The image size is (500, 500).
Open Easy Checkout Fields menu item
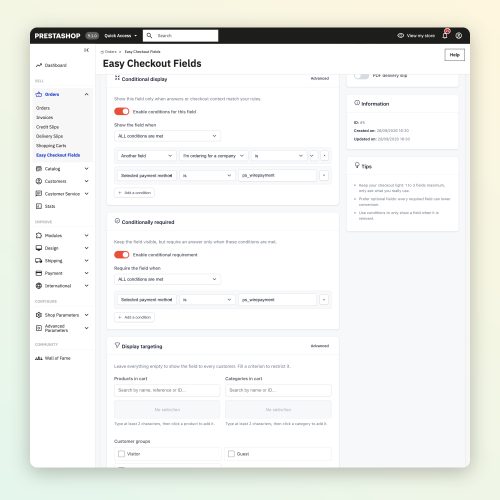[58, 155]
